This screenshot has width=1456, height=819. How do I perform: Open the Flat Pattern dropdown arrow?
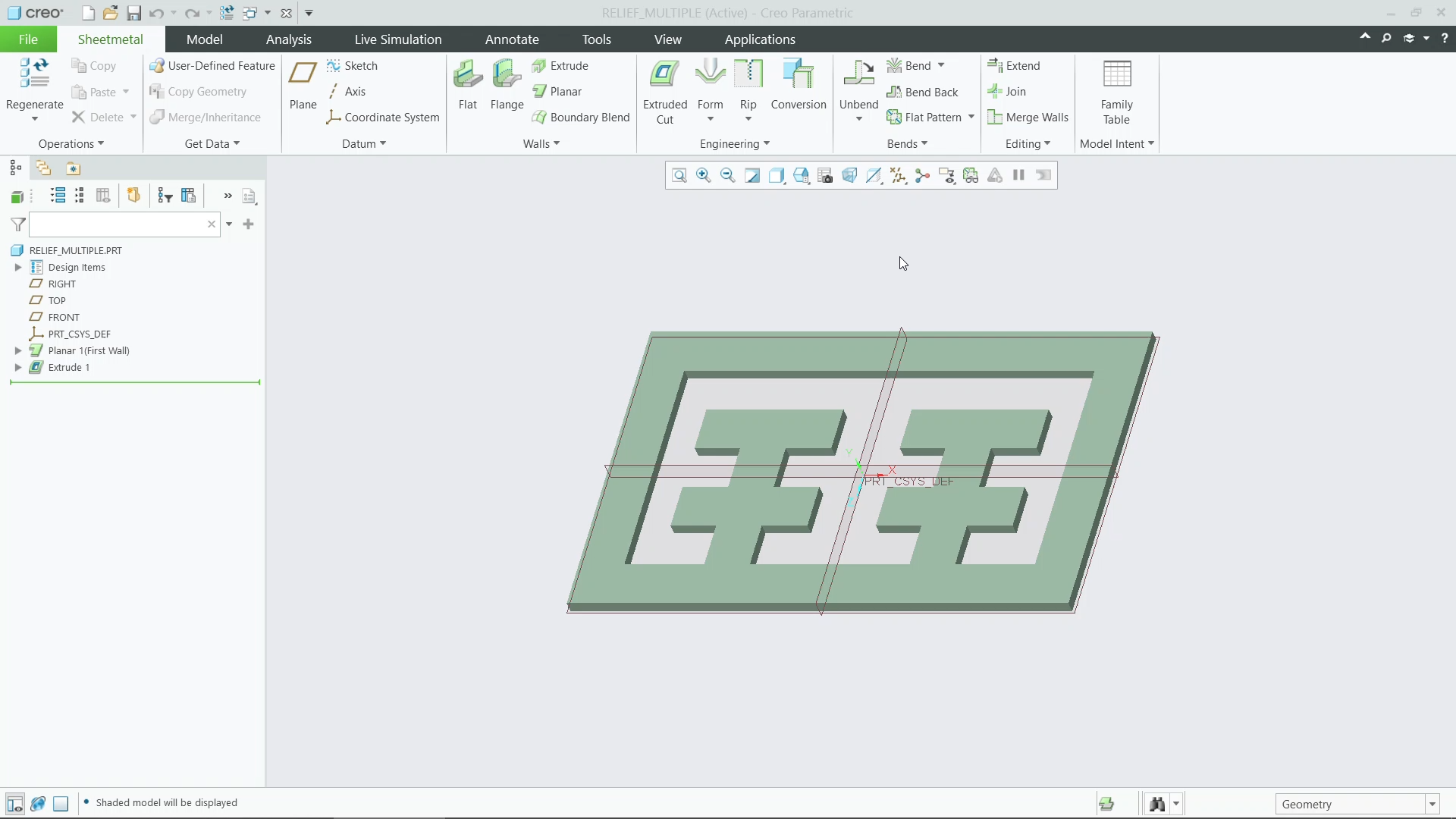[971, 117]
